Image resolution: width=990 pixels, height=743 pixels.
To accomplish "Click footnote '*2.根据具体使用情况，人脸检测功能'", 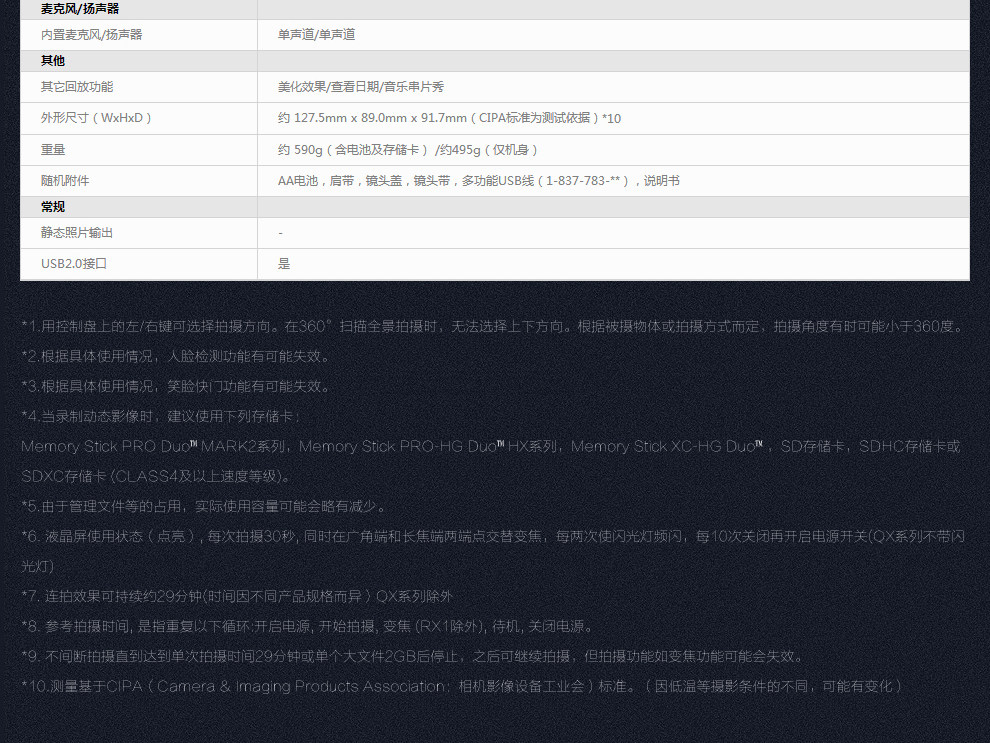I will click(x=176, y=357).
